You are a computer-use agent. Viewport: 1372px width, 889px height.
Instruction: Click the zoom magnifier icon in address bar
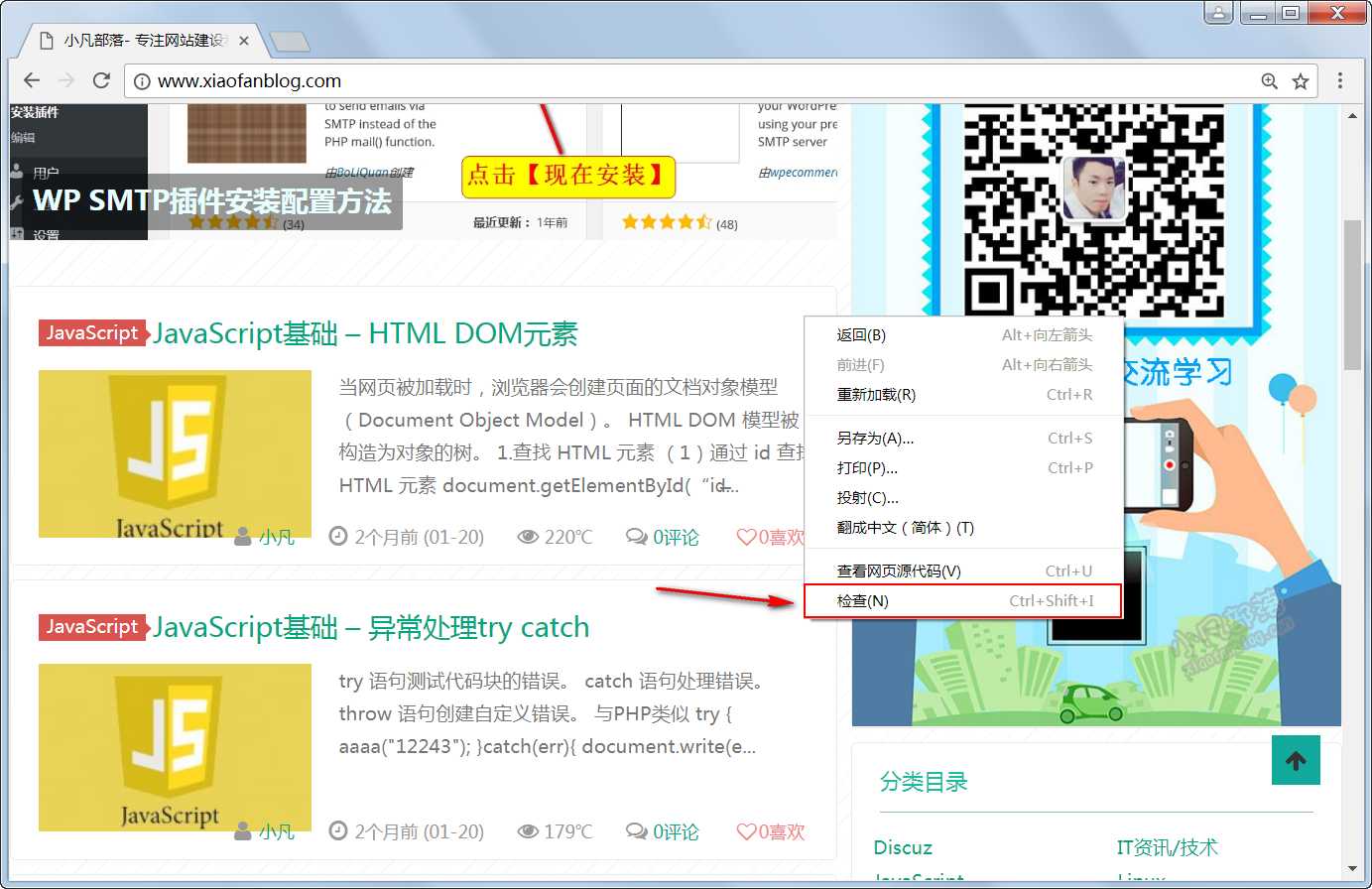[x=1269, y=81]
